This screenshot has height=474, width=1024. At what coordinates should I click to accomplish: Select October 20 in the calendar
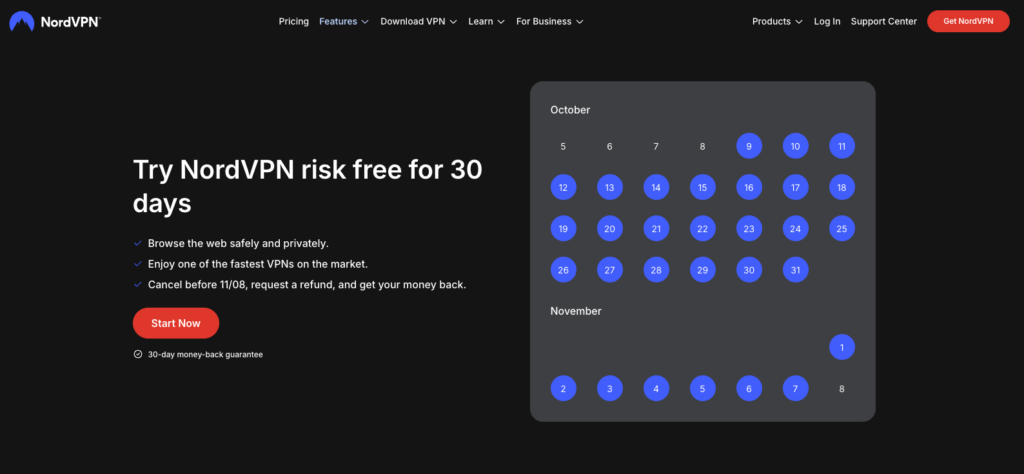coord(609,229)
